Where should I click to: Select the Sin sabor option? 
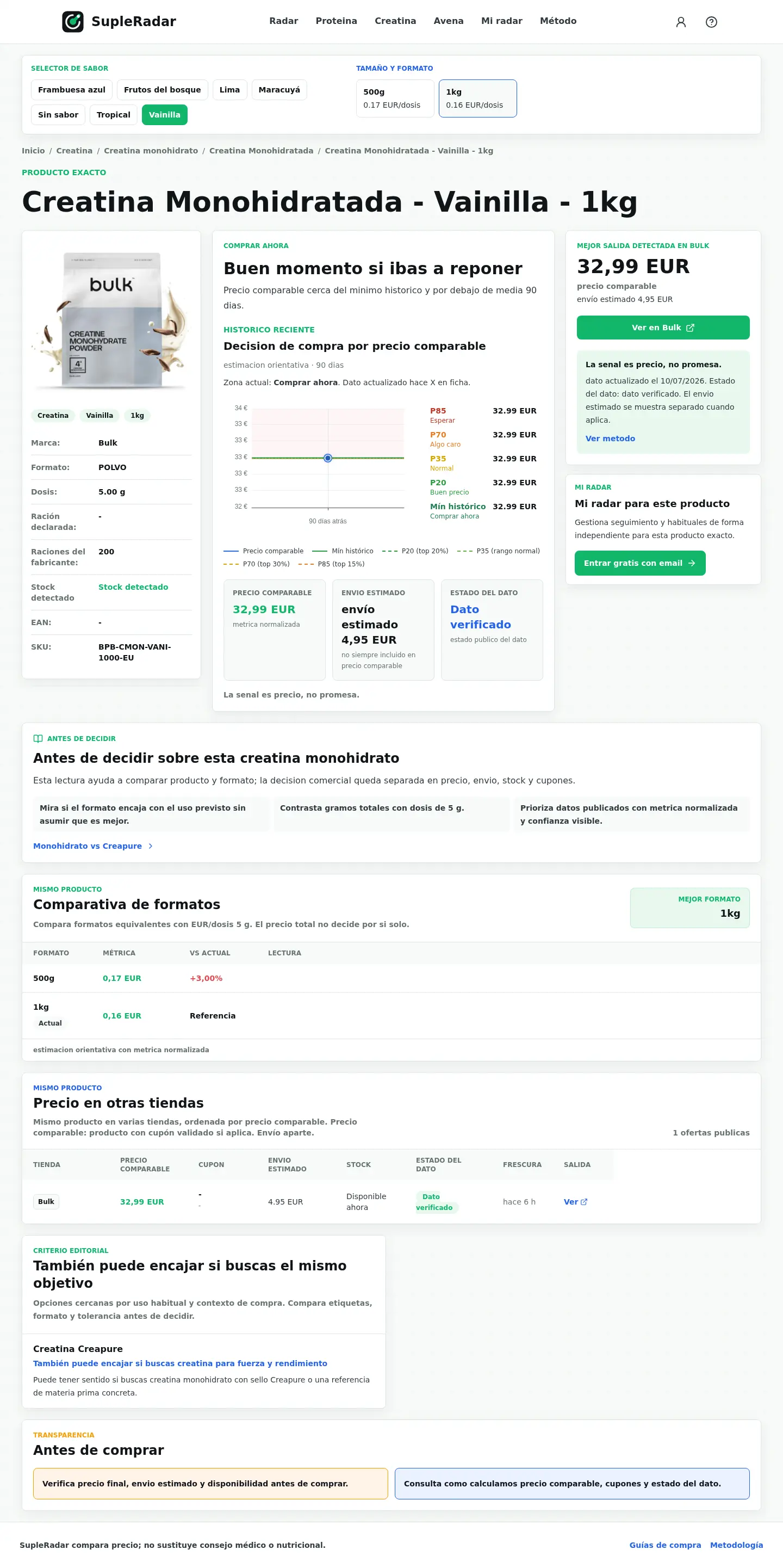coord(58,114)
